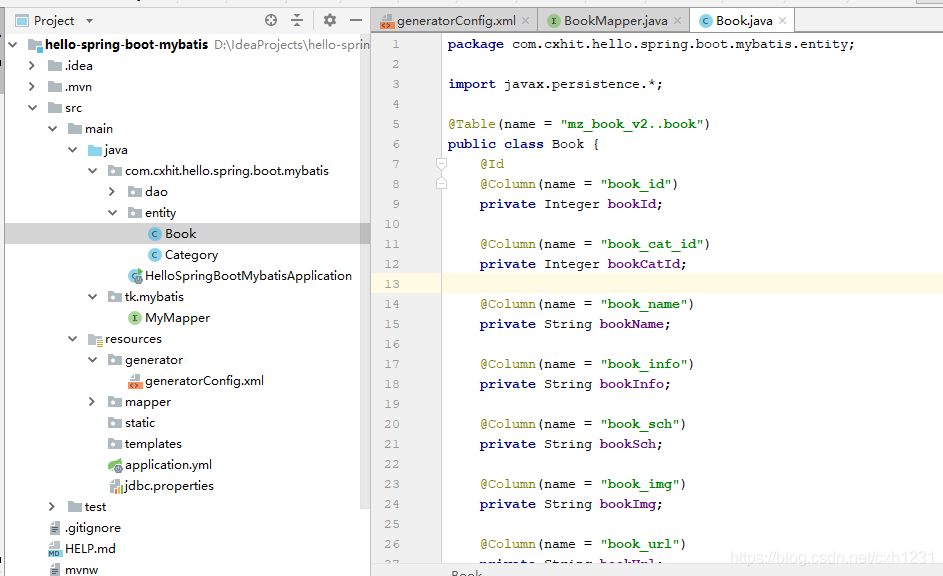Select the templates folder
This screenshot has height=576, width=943.
pos(153,444)
